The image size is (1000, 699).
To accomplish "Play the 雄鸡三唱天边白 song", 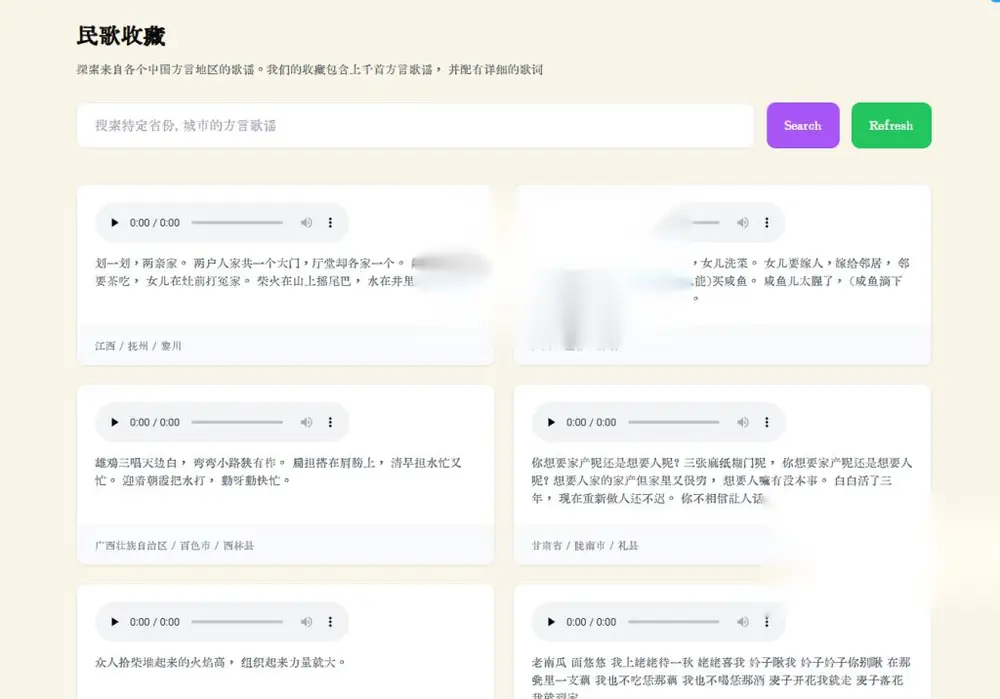I will pyautogui.click(x=115, y=422).
